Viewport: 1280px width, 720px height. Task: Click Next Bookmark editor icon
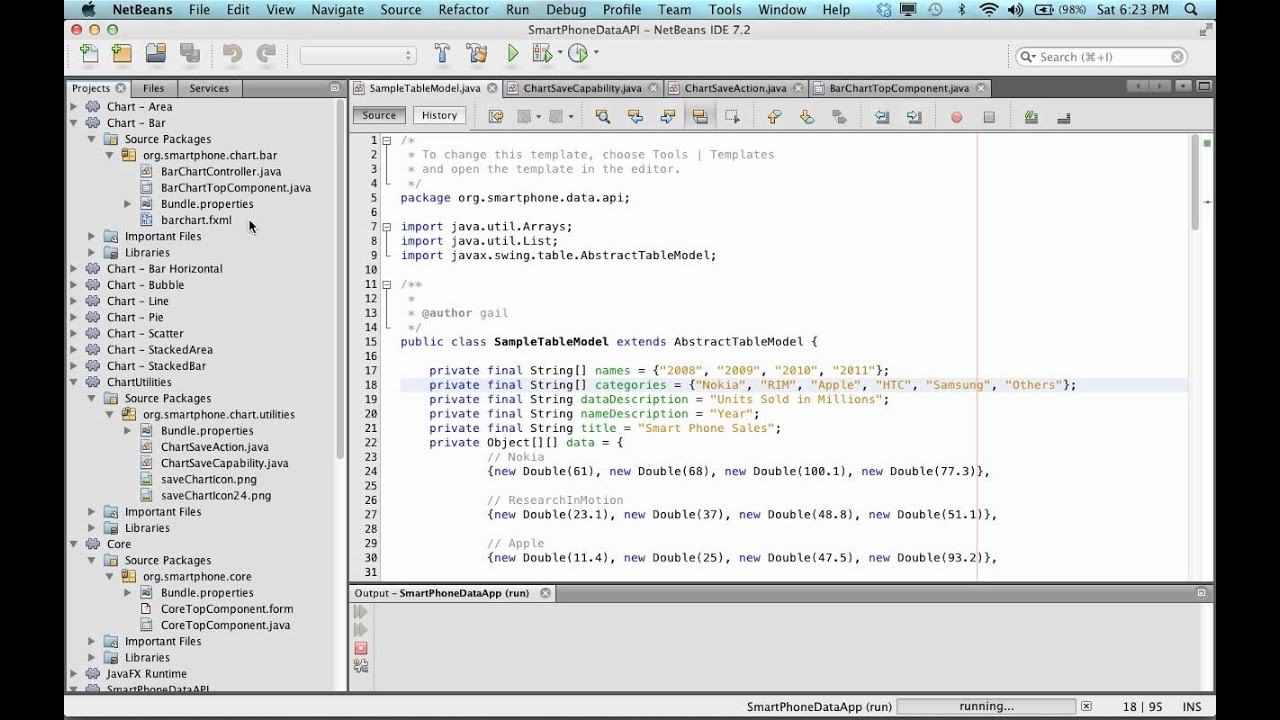click(807, 117)
